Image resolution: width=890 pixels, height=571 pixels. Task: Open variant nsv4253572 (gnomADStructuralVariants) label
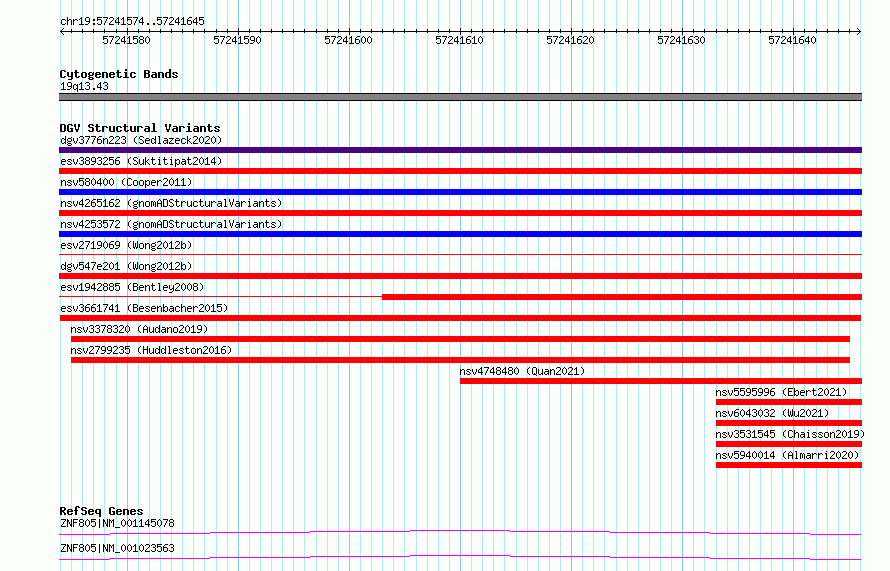tap(171, 224)
